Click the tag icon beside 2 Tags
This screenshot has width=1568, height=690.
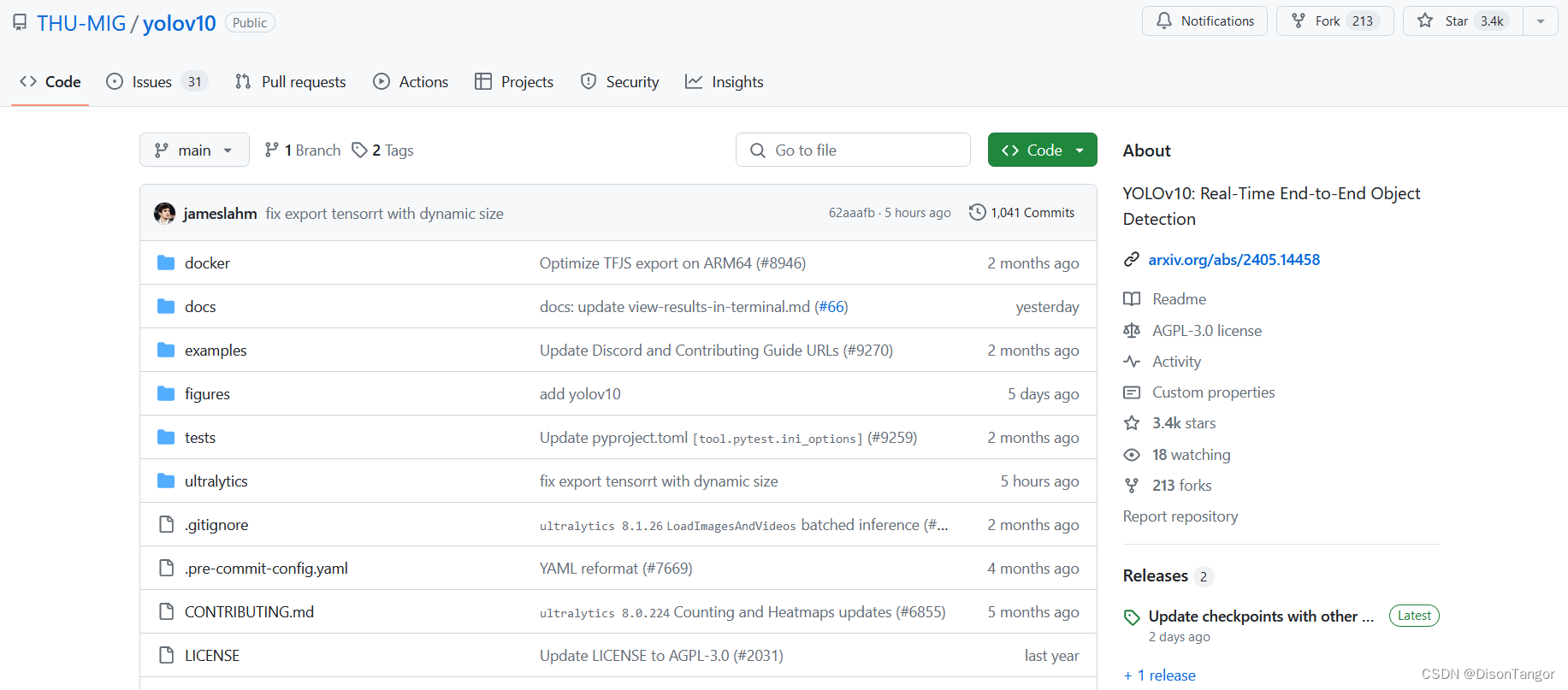tap(359, 150)
